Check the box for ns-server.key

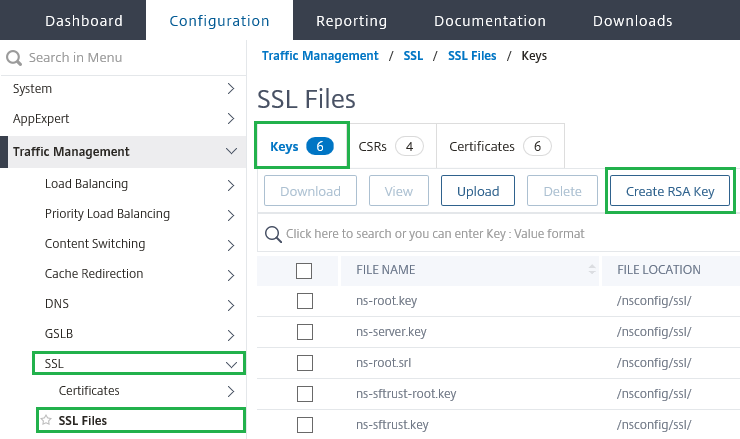[304, 332]
